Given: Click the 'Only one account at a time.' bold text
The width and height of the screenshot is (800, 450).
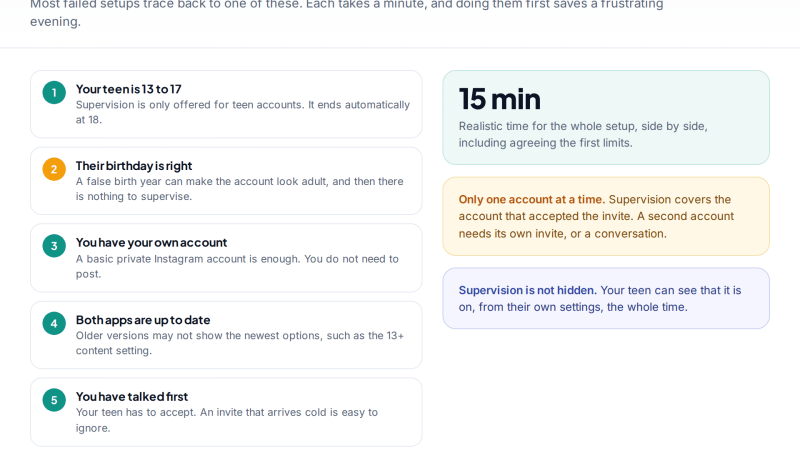Looking at the screenshot, I should click(x=532, y=199).
